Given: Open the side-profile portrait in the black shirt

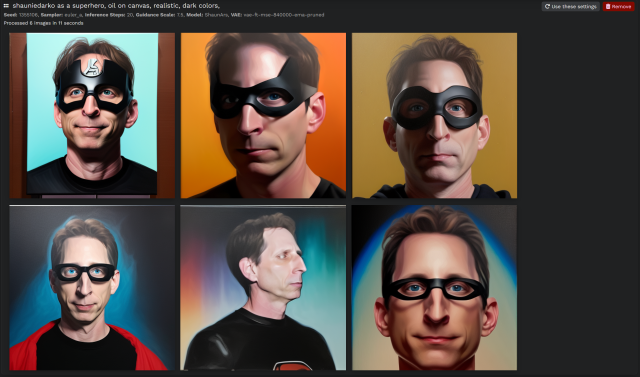Looking at the screenshot, I should pos(263,288).
